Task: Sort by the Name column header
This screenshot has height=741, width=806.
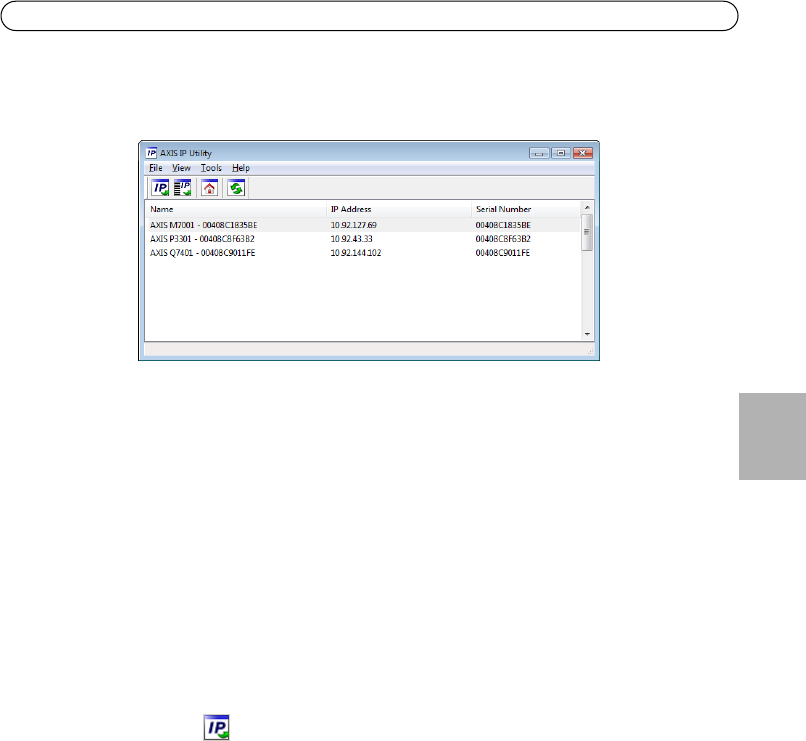Action: [236, 209]
